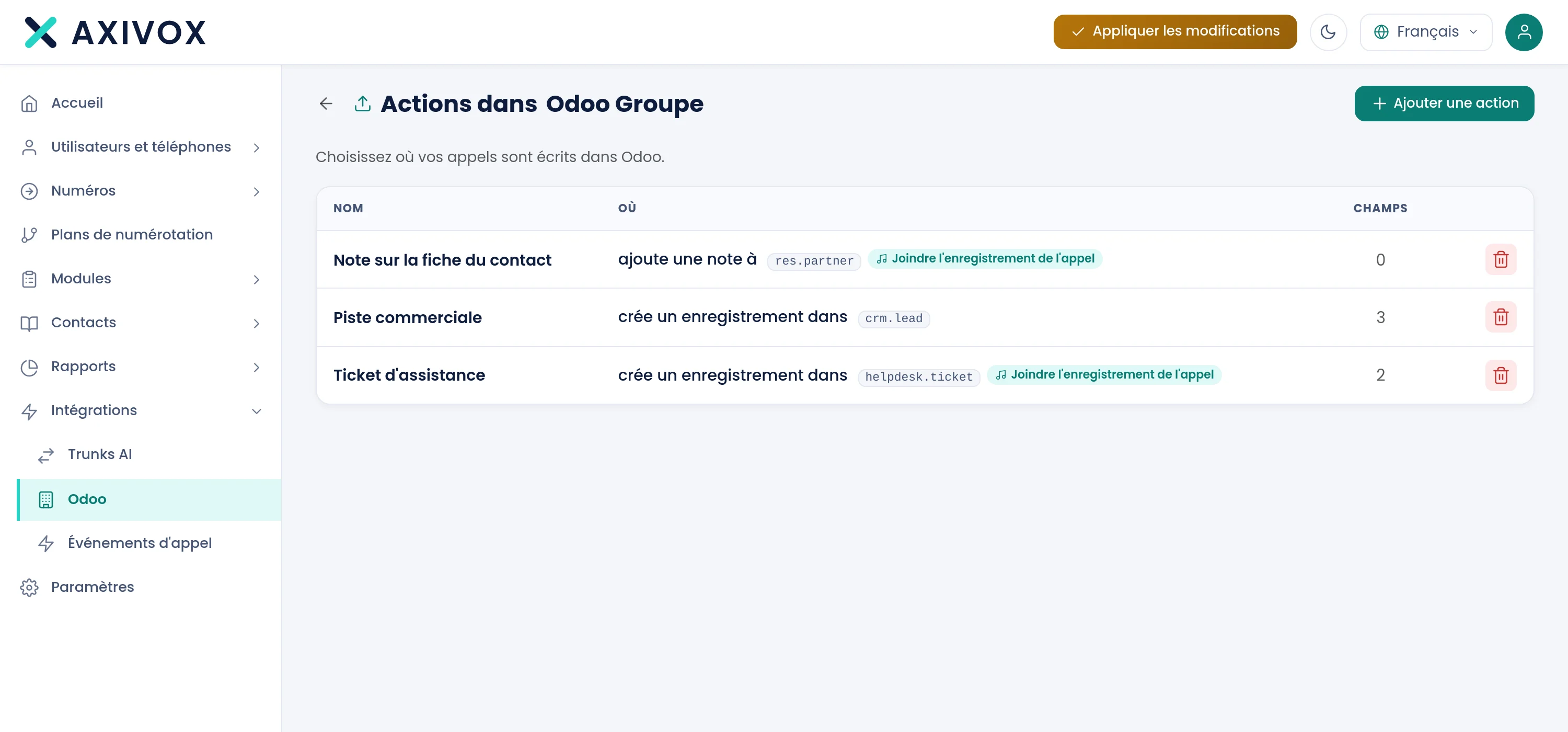Click the Rapports sidebar label
This screenshot has height=732, width=1568.
[x=84, y=366]
